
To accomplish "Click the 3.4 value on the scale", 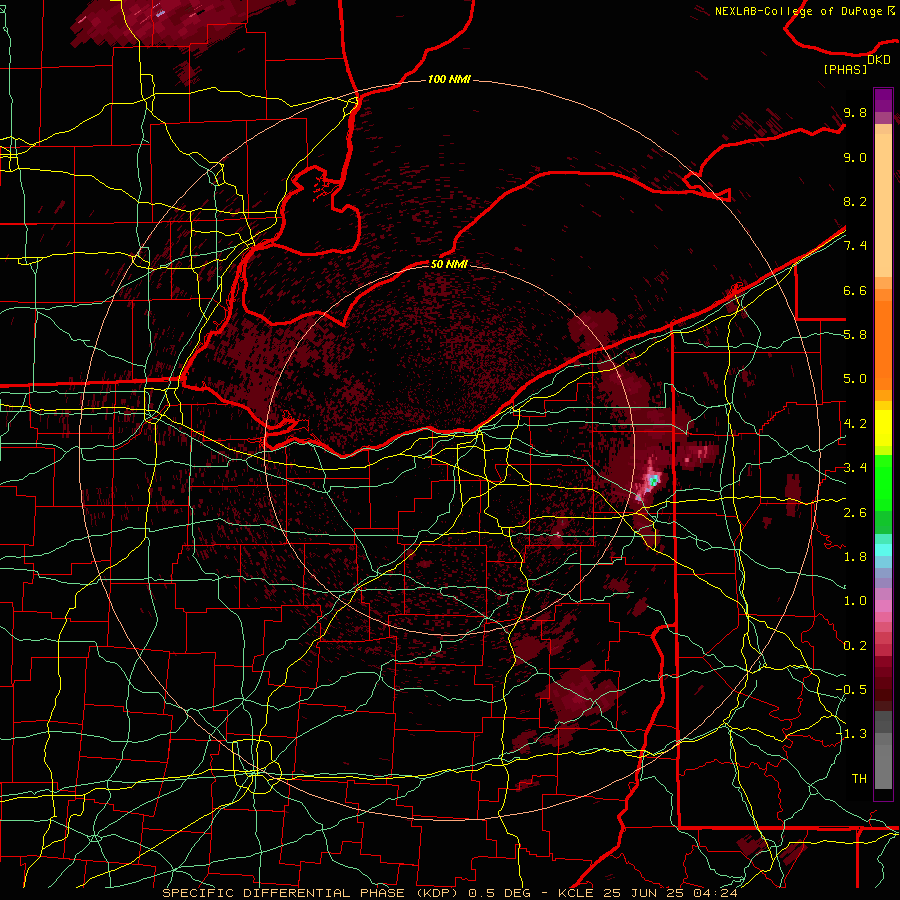I will pyautogui.click(x=855, y=468).
